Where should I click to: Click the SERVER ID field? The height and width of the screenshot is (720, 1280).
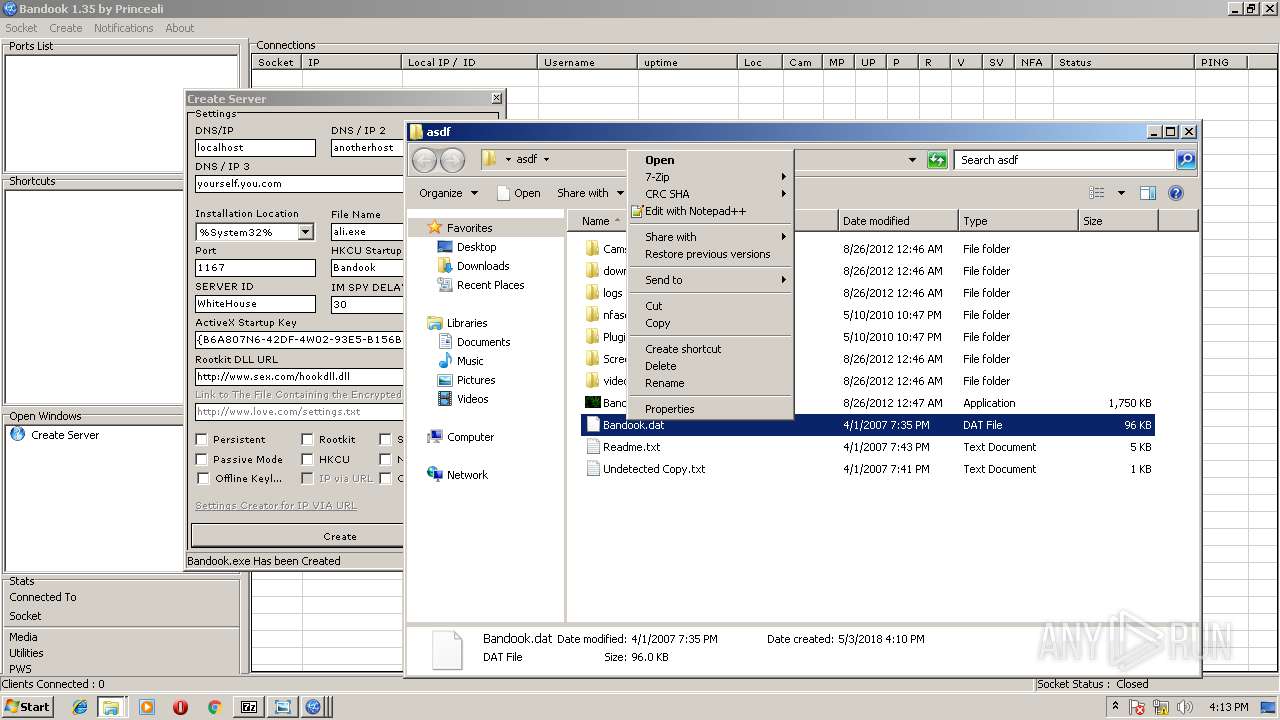pos(255,304)
